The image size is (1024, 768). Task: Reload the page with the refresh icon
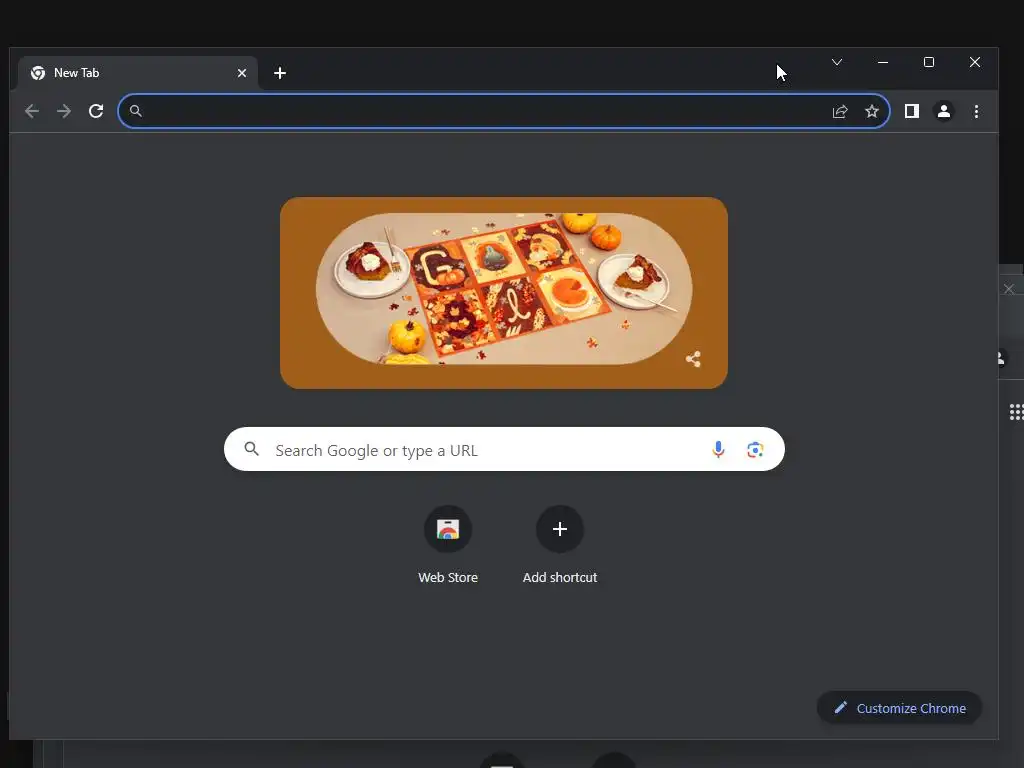[96, 111]
